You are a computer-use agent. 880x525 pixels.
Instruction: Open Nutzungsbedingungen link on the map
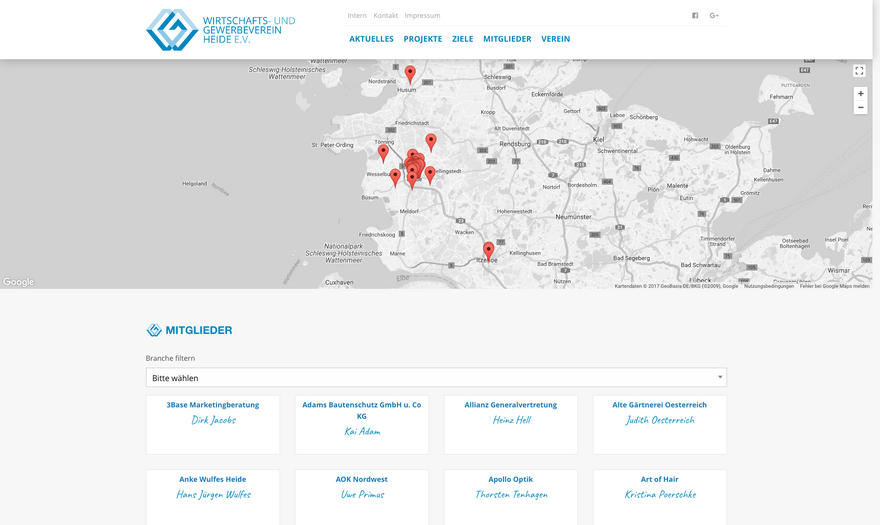click(769, 286)
